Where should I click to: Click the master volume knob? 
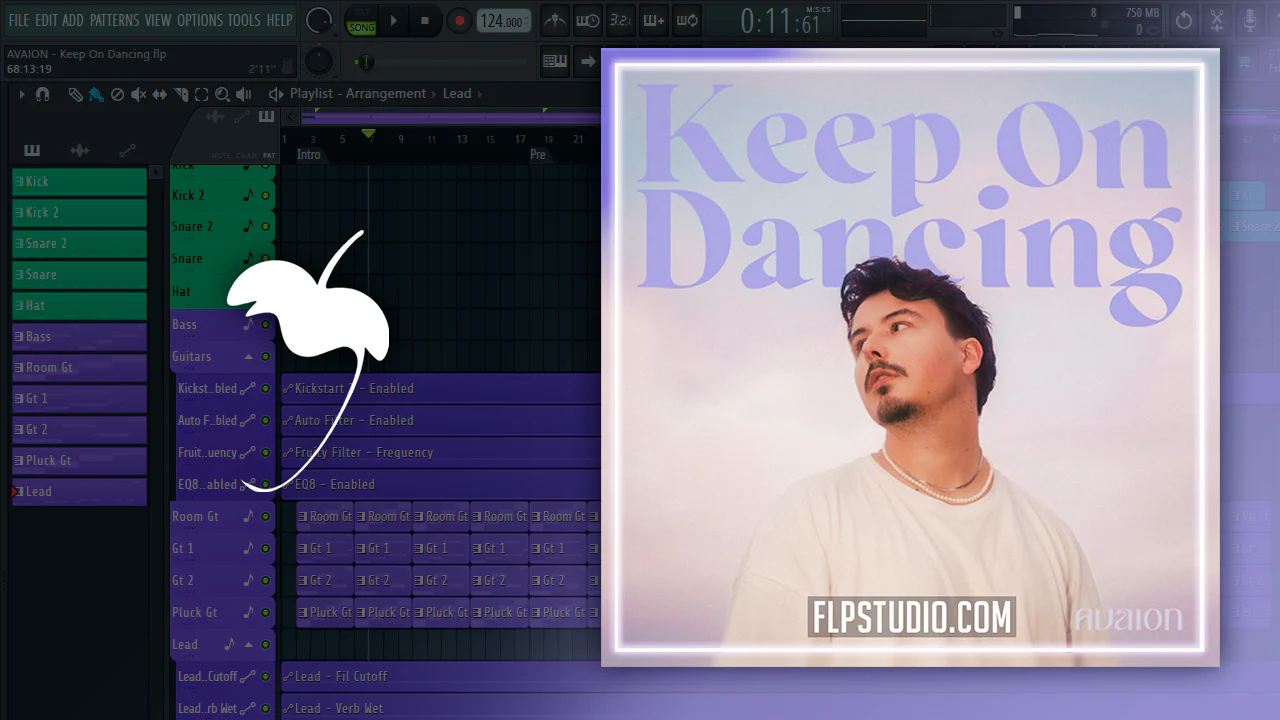tap(319, 20)
